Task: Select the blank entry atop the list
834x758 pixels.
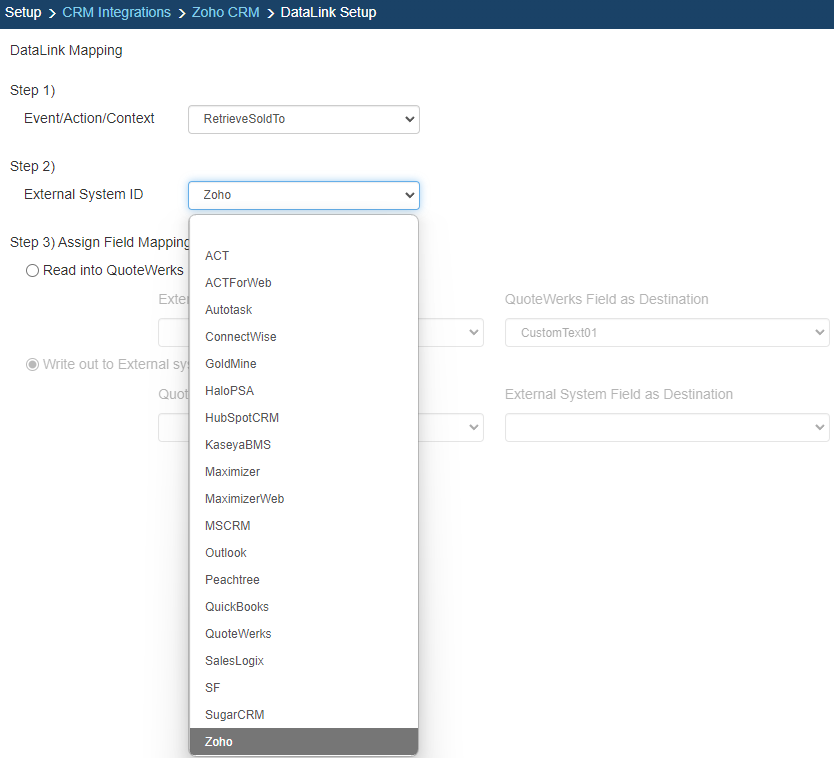Action: [x=303, y=230]
